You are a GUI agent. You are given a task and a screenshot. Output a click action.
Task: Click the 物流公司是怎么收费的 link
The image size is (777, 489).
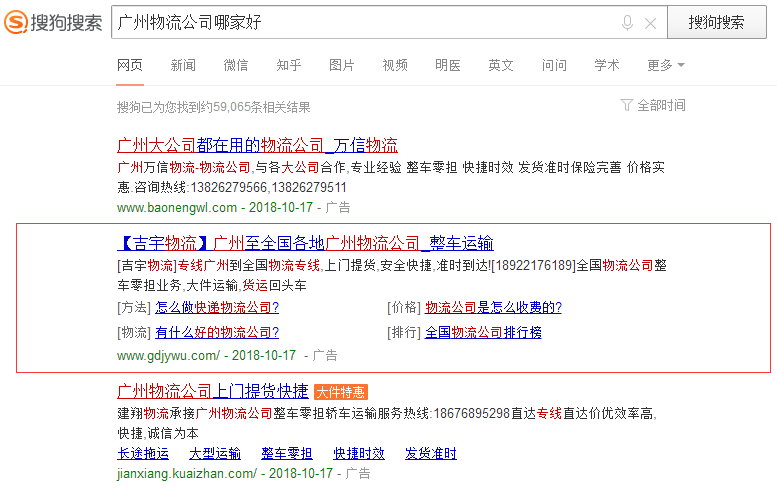[493, 307]
